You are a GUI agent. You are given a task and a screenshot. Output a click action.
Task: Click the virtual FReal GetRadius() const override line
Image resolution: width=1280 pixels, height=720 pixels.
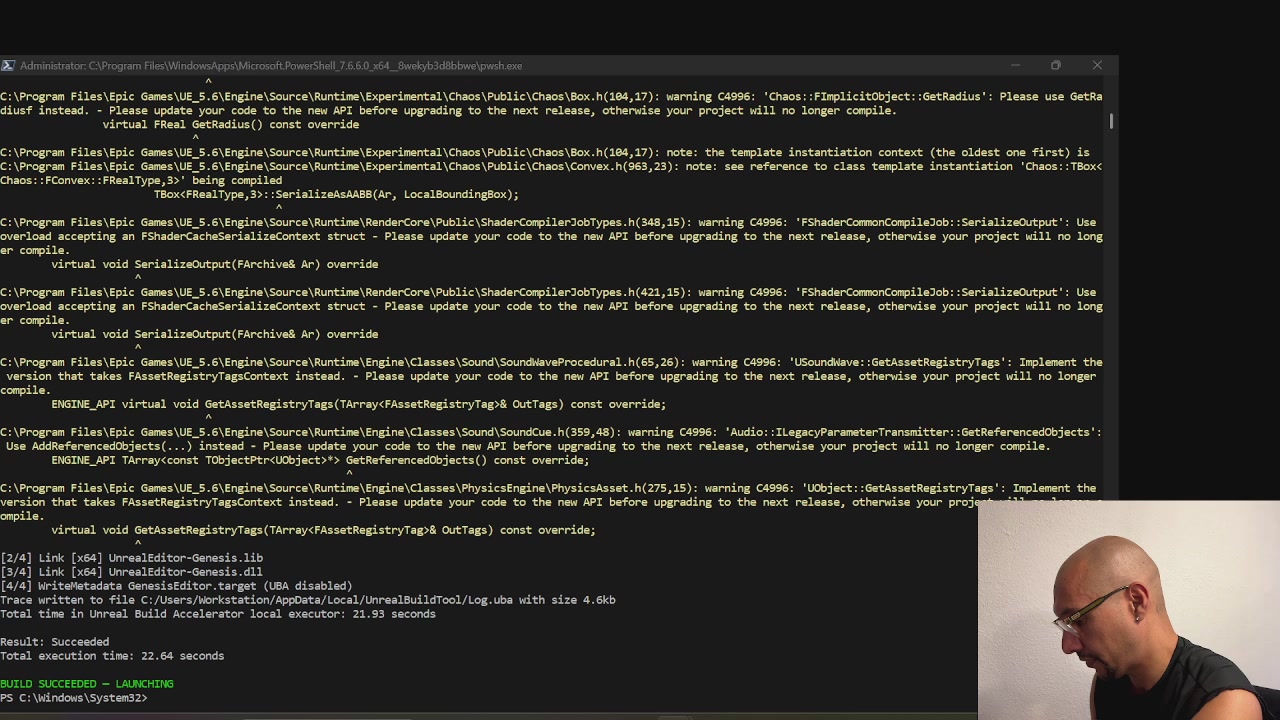231,125
